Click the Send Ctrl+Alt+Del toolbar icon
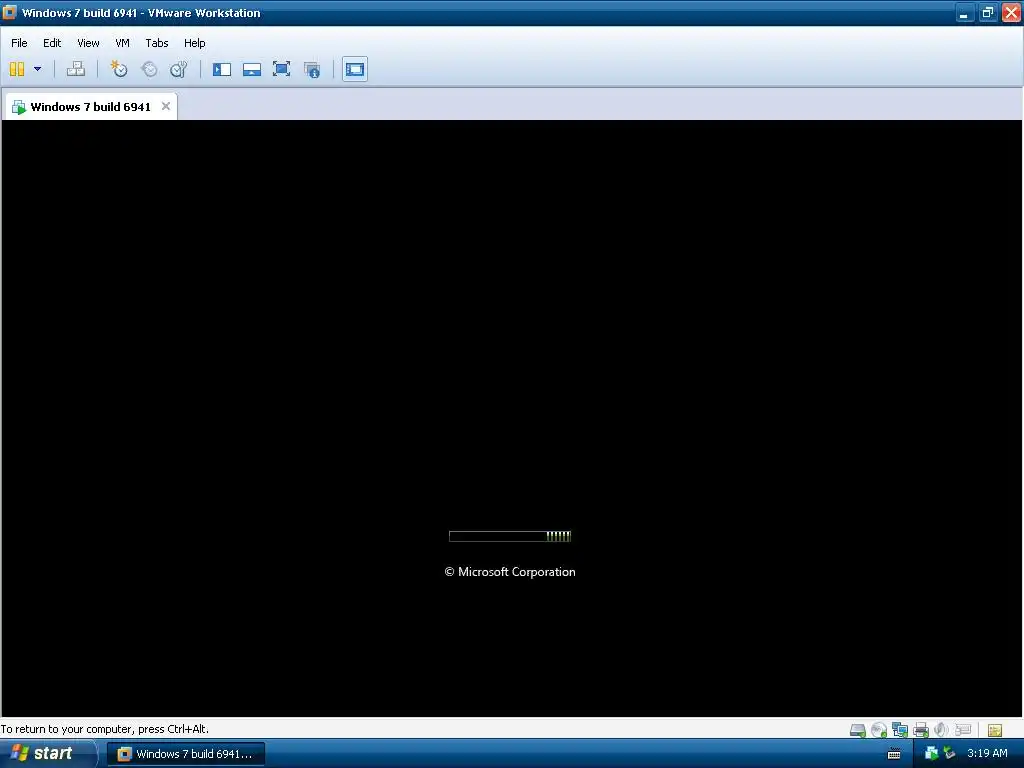 coord(76,69)
